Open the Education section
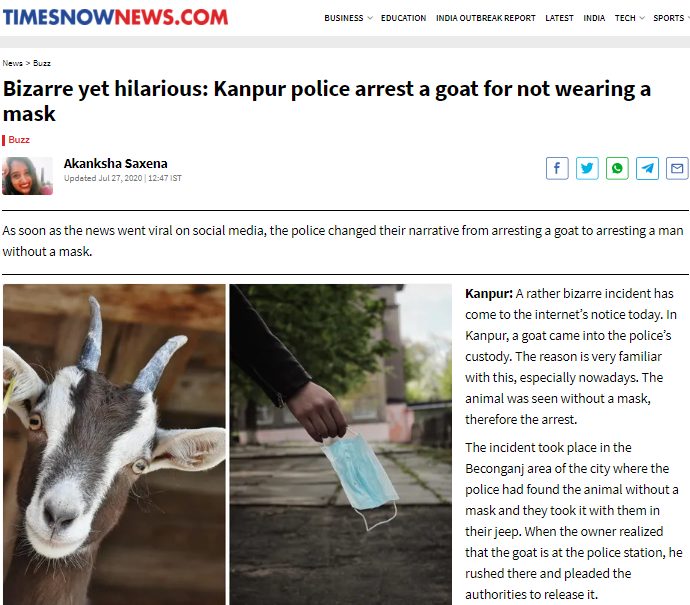Viewport: 690px width, 605px height. point(403,18)
